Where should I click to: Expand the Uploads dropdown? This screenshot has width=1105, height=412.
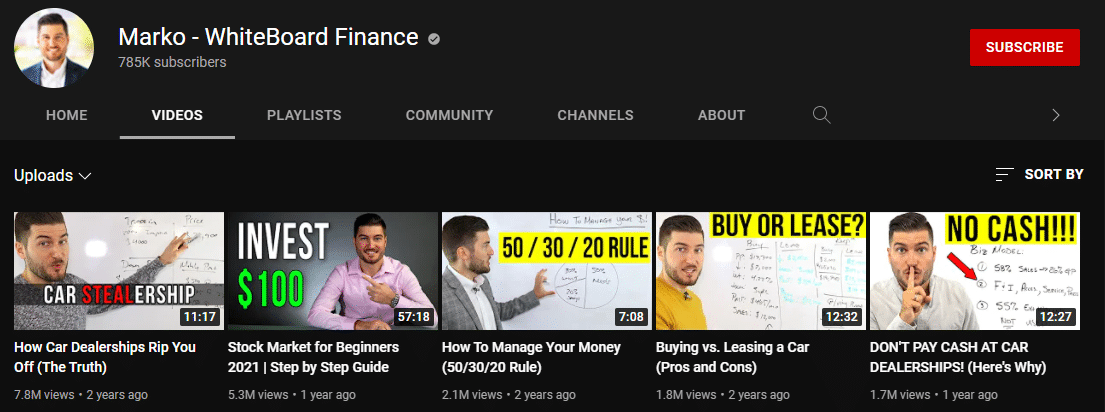pos(53,176)
